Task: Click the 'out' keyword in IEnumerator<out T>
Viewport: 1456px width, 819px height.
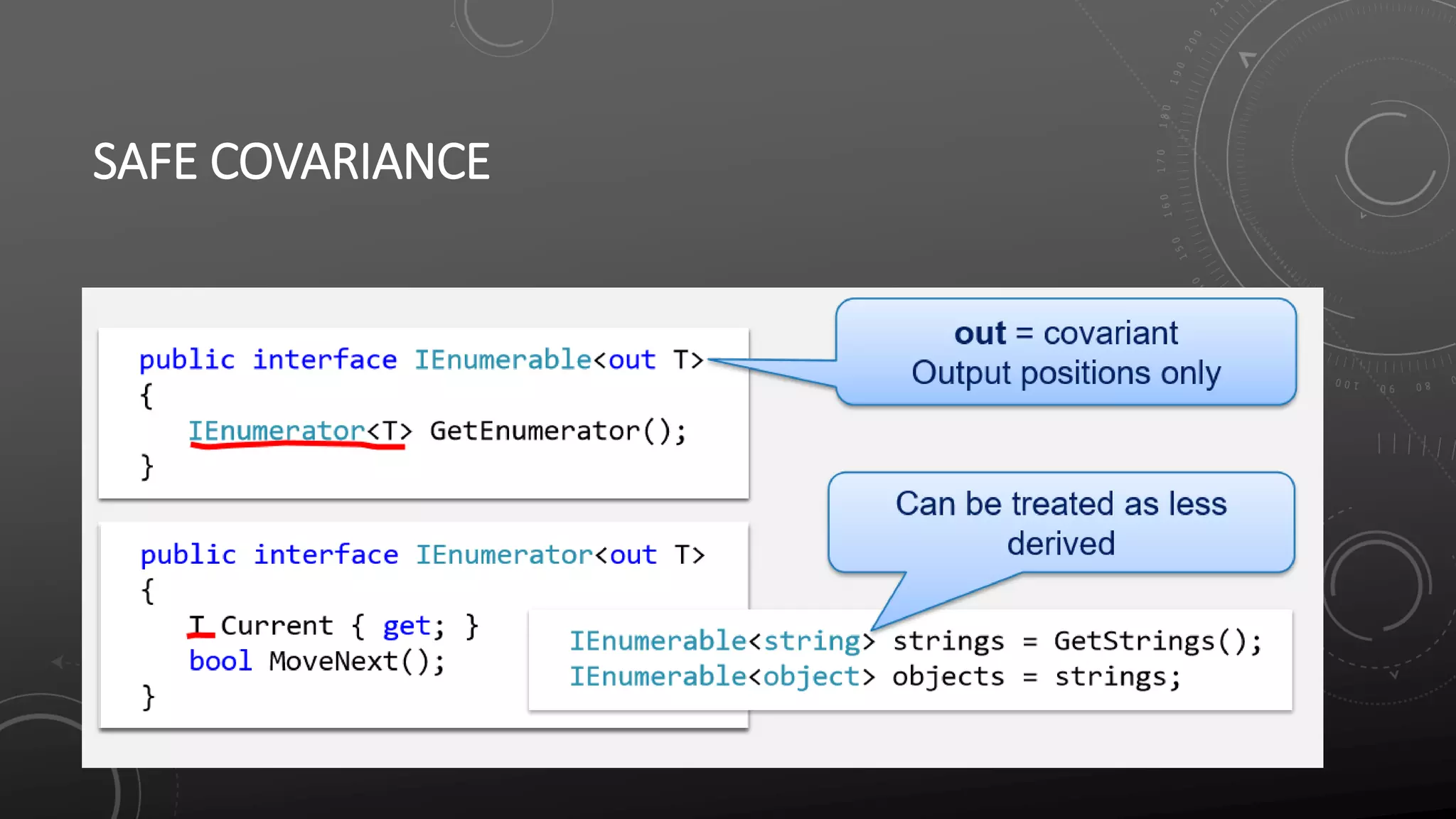Action: [x=633, y=555]
